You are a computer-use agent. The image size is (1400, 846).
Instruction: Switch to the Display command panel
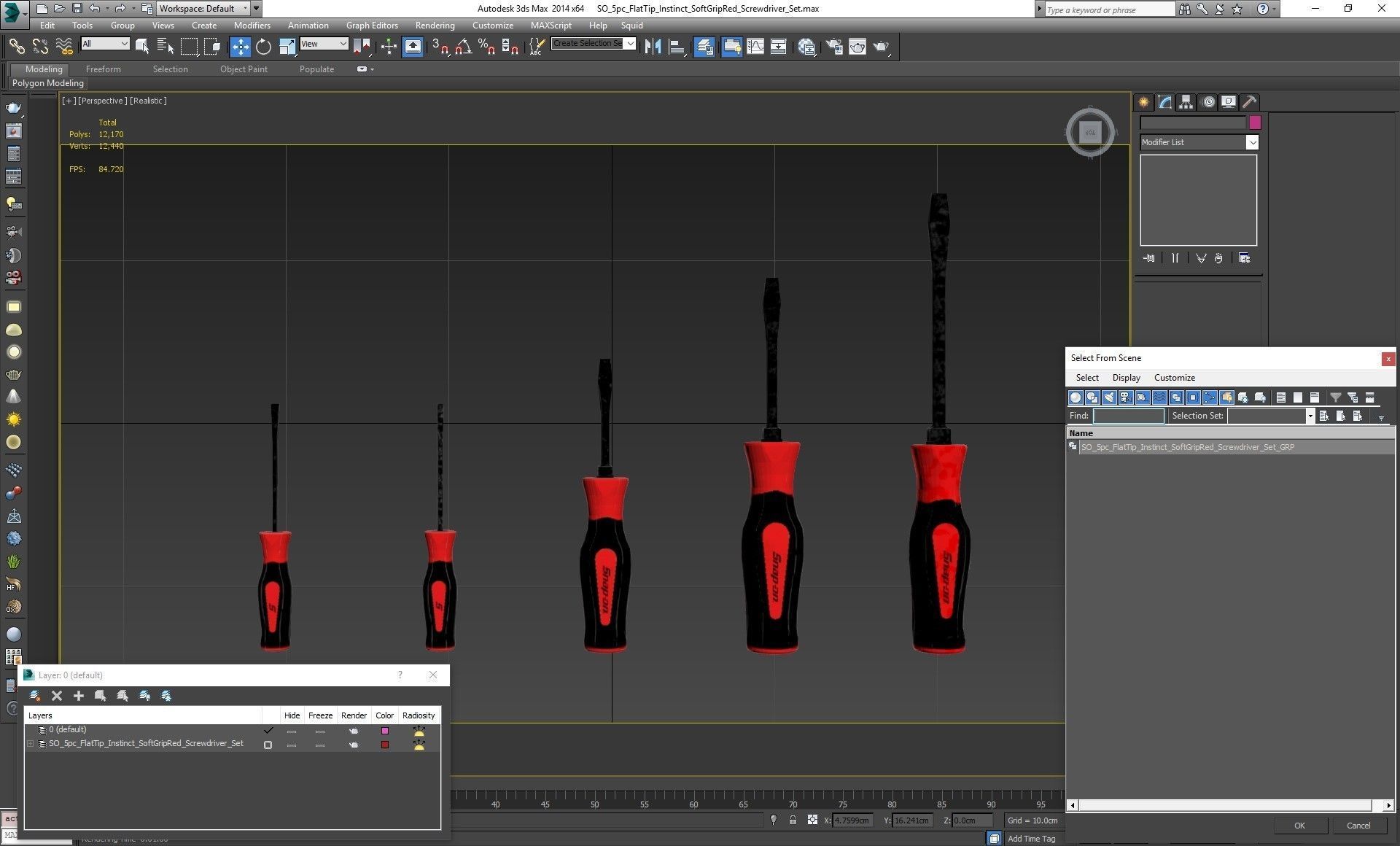click(x=1229, y=102)
